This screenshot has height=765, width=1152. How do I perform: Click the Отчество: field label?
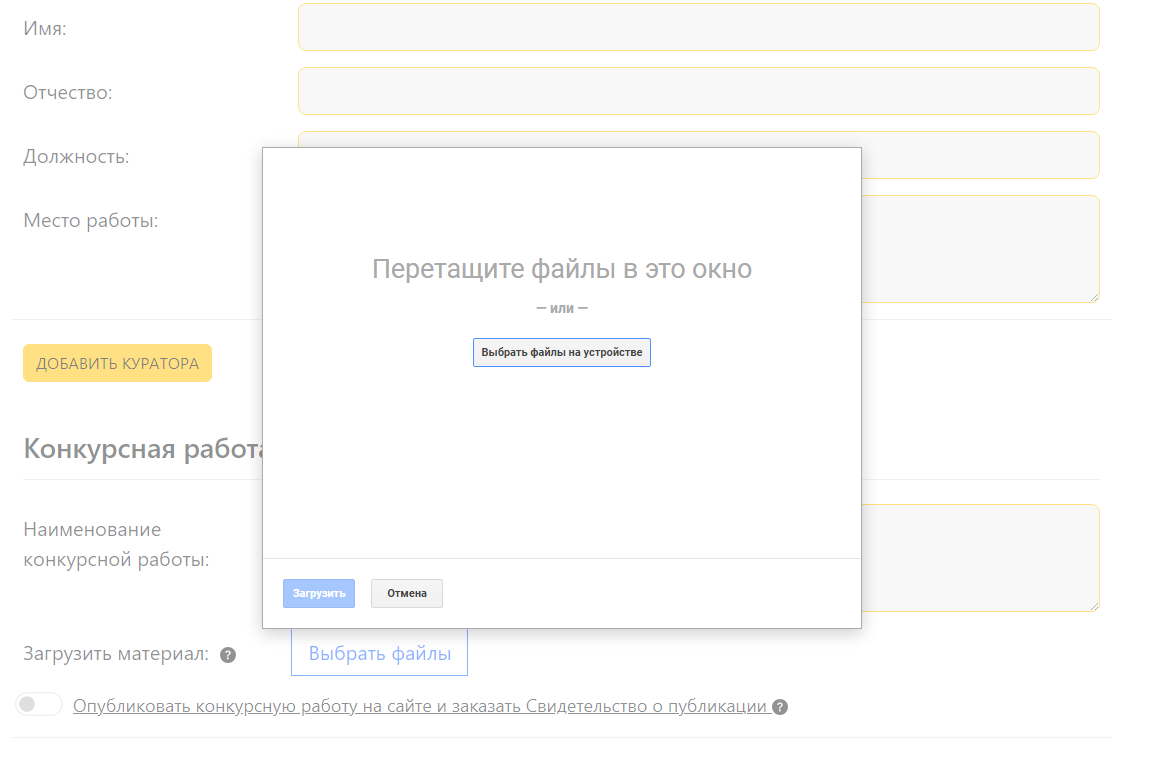tap(68, 92)
